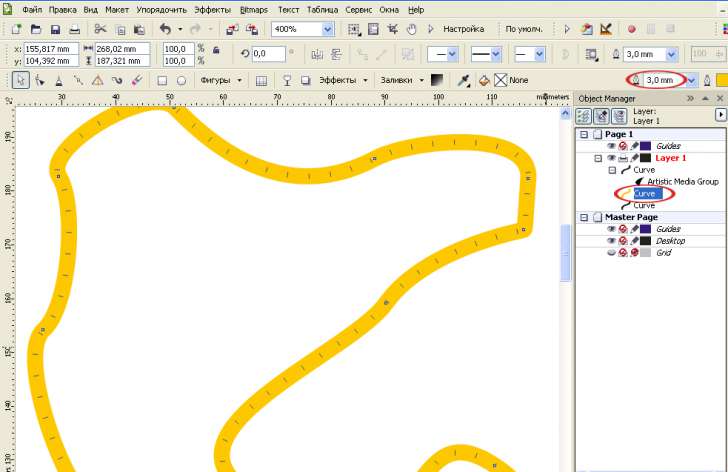The width and height of the screenshot is (728, 472).
Task: Click the Undo arrow icon
Action: (165, 30)
